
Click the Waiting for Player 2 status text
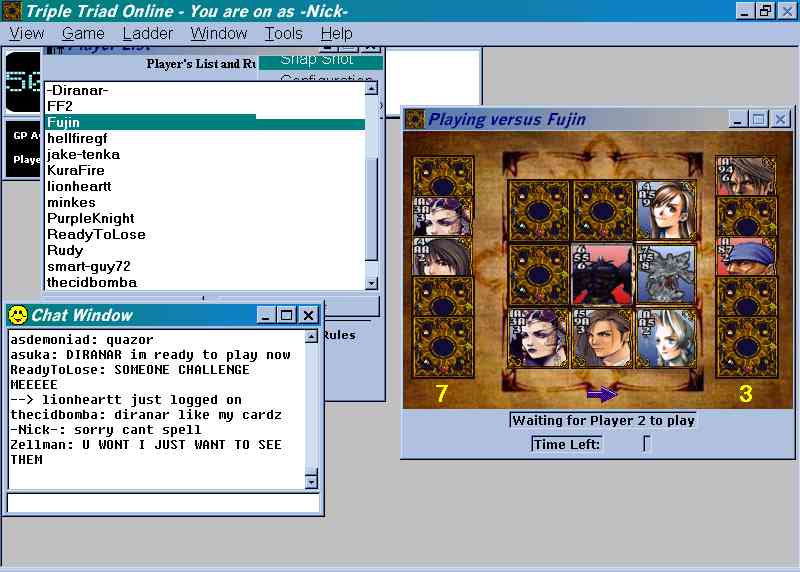[x=603, y=420]
